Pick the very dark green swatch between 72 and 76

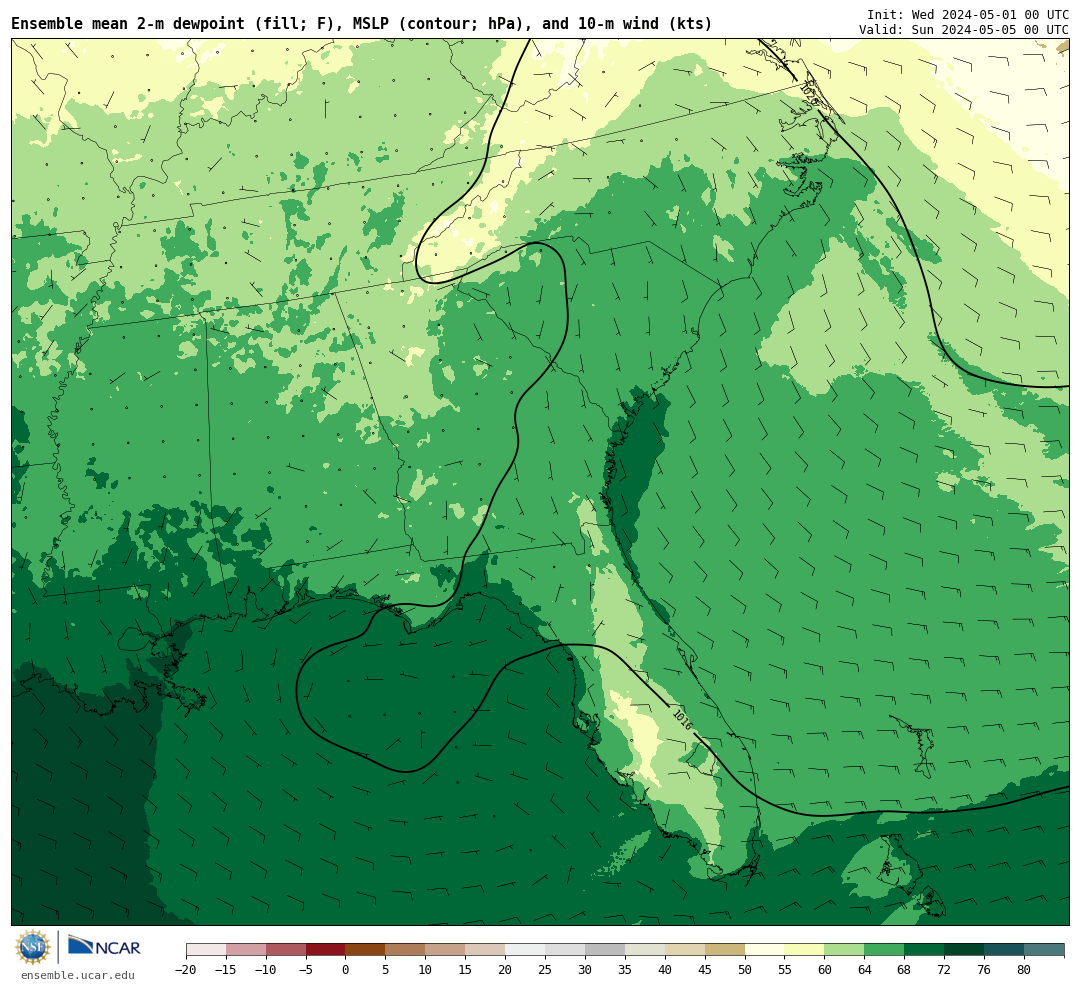pyautogui.click(x=965, y=950)
